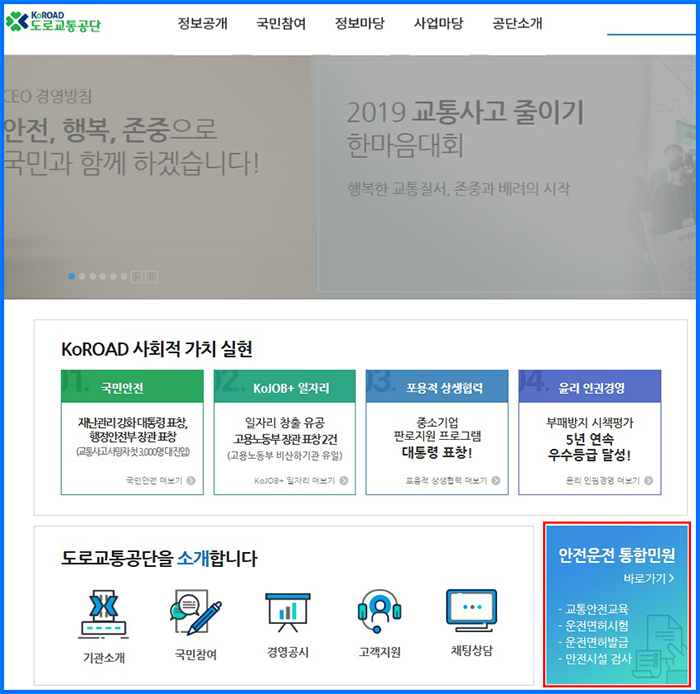Click the KoJOB+ 일자리 더보기 link
Viewport: 700px width, 694px height.
[295, 480]
